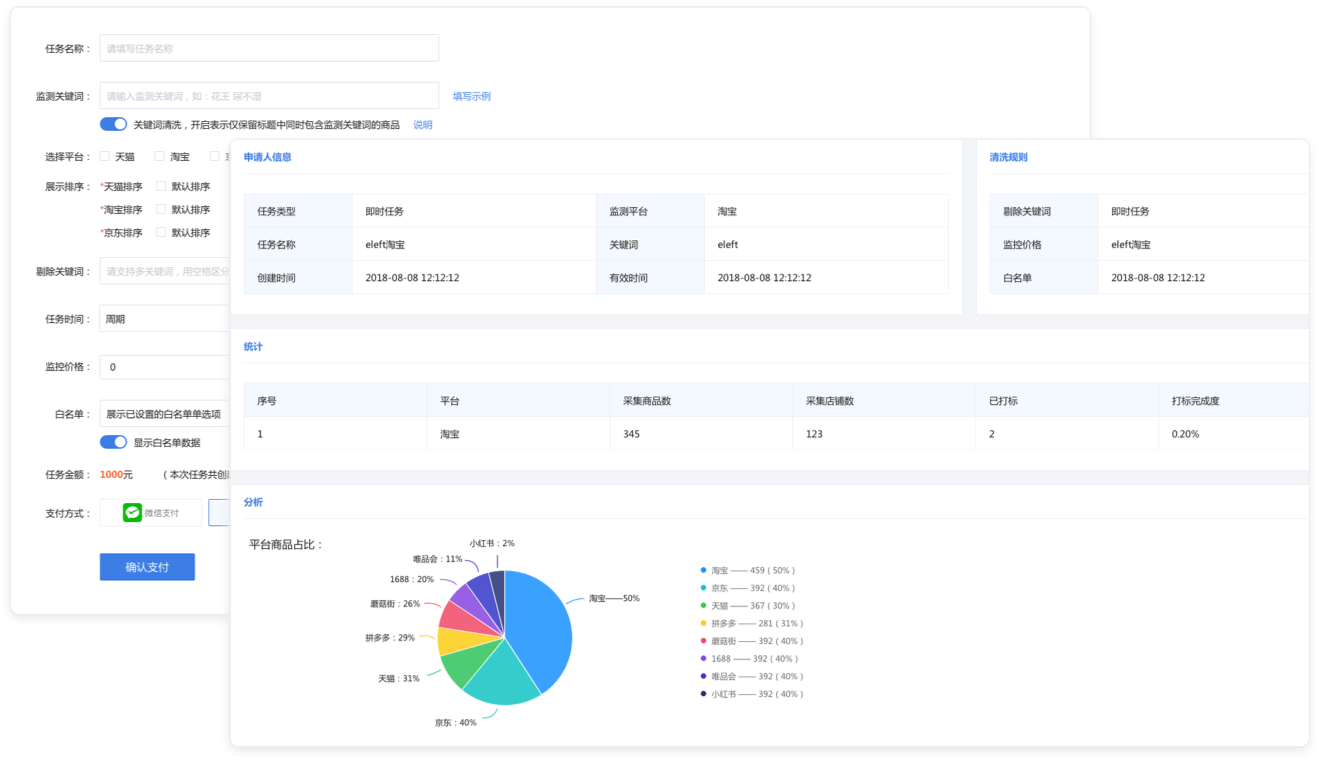Image resolution: width=1320 pixels, height=761 pixels.
Task: Toggle the 关键词清洗 switch
Action: point(113,125)
